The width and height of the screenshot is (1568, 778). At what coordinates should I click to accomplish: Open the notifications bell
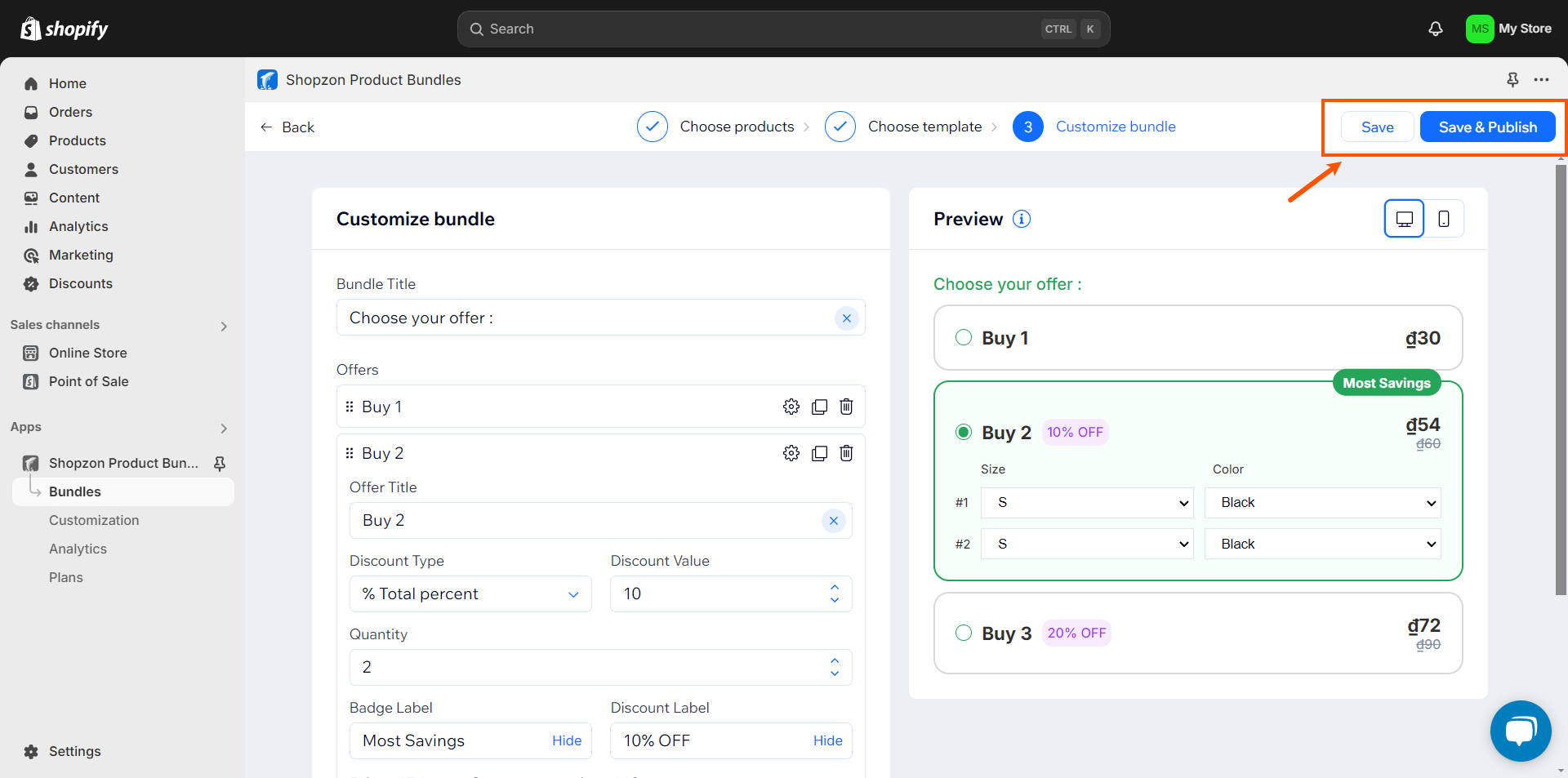(x=1435, y=29)
